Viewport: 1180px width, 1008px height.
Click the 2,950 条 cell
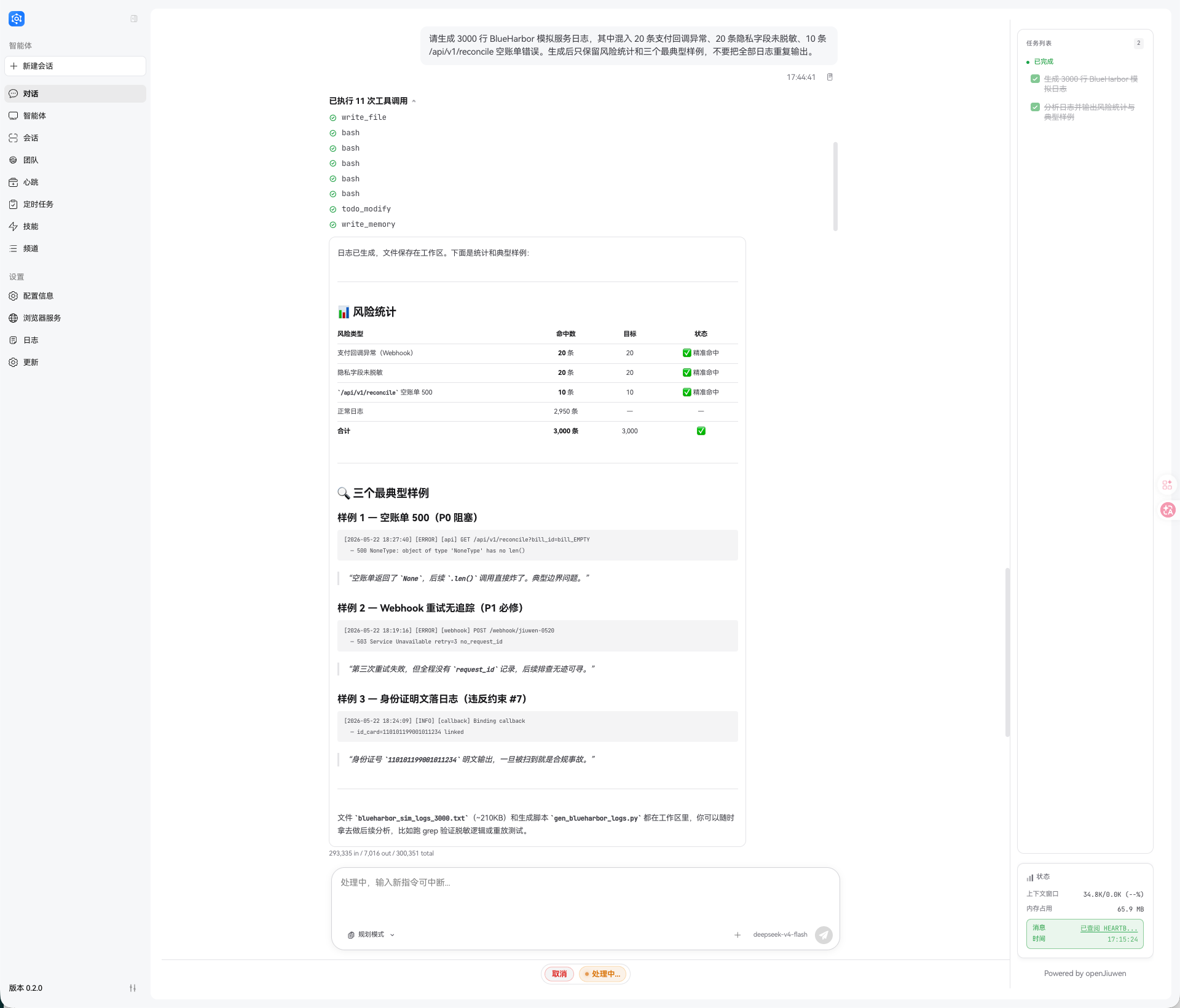[x=565, y=411]
